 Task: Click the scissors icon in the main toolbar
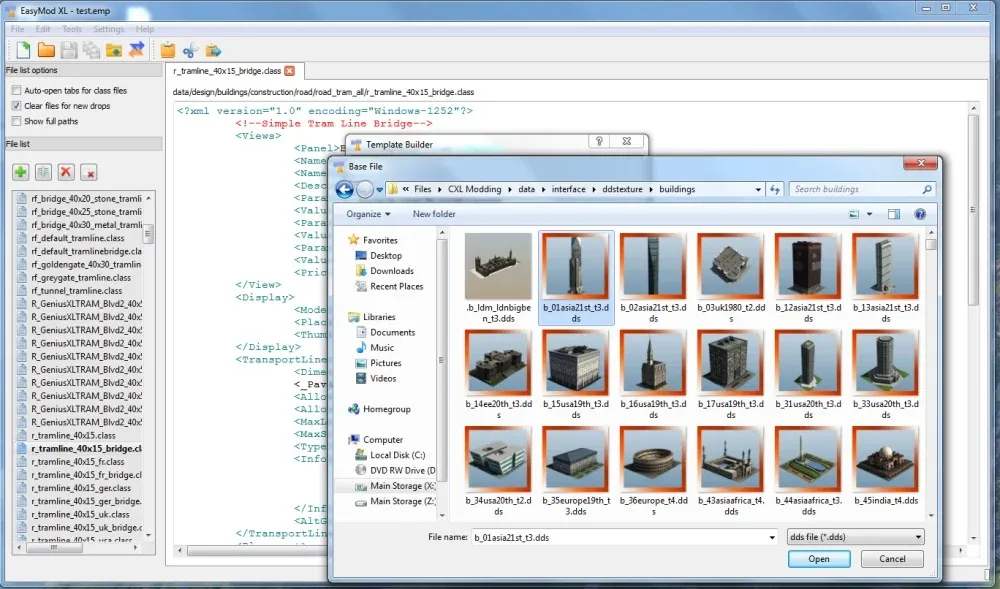(190, 50)
